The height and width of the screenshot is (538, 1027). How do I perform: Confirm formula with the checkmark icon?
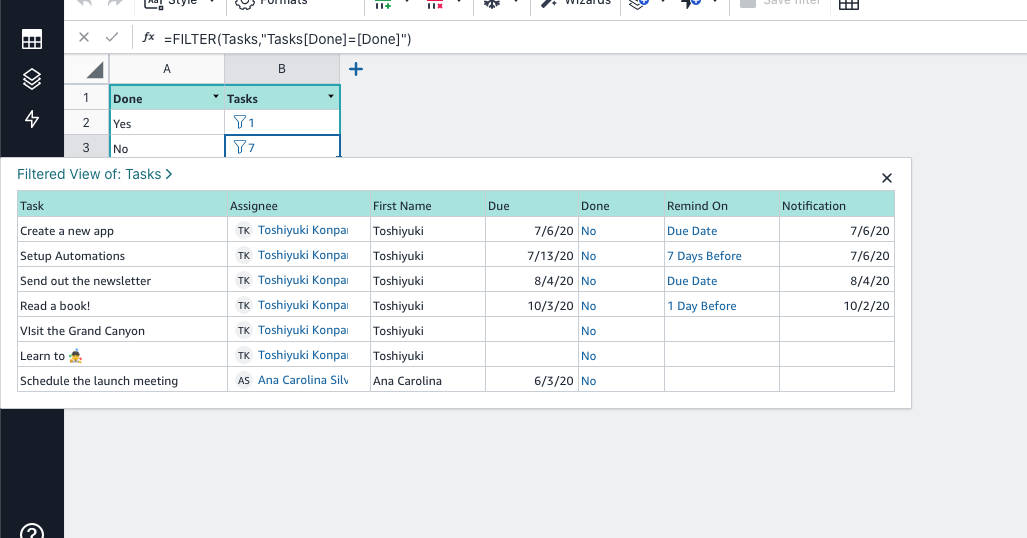[x=112, y=37]
